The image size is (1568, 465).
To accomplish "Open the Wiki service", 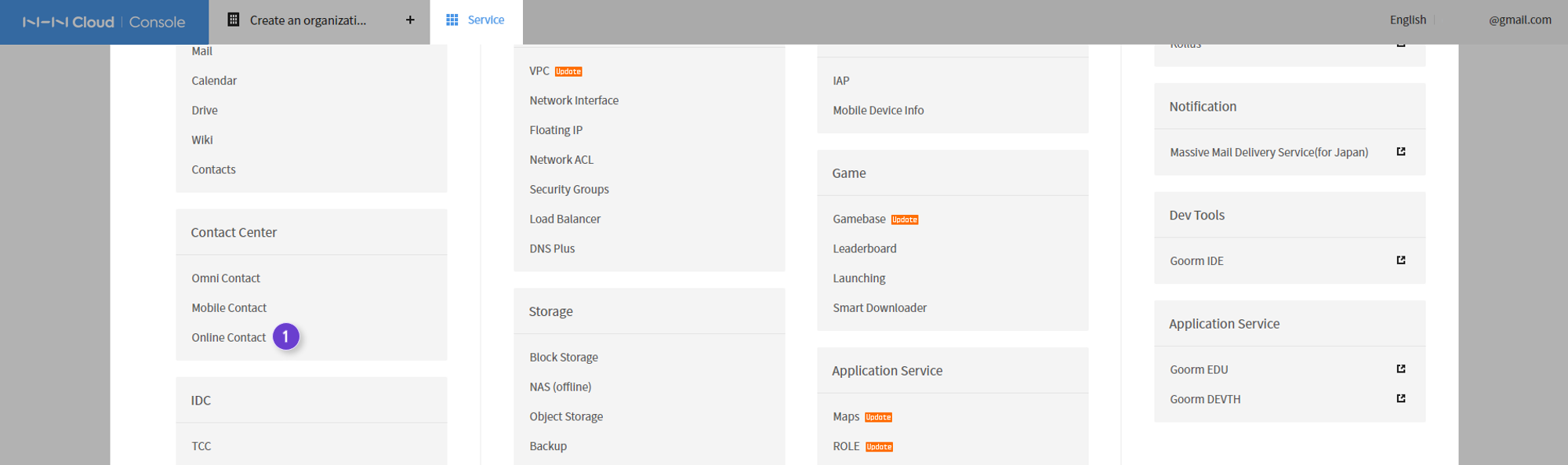I will [202, 140].
